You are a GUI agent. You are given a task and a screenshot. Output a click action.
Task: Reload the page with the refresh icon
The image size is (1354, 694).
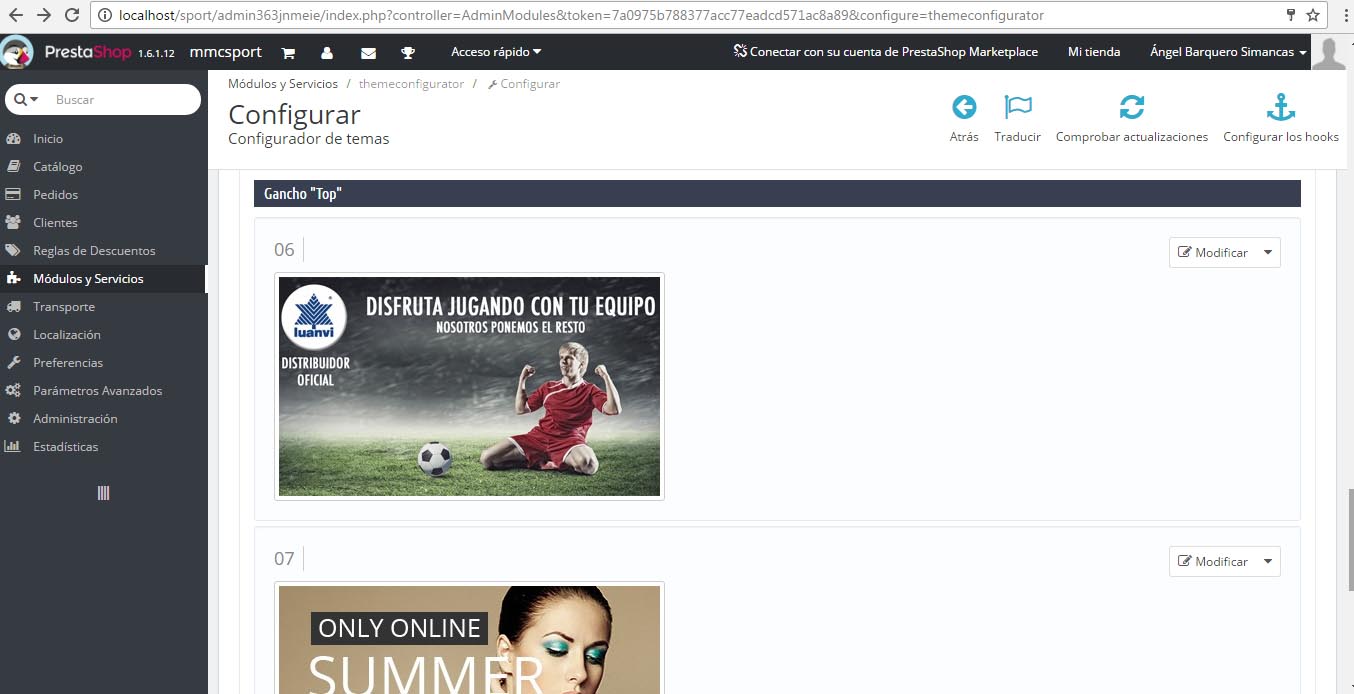click(x=72, y=15)
